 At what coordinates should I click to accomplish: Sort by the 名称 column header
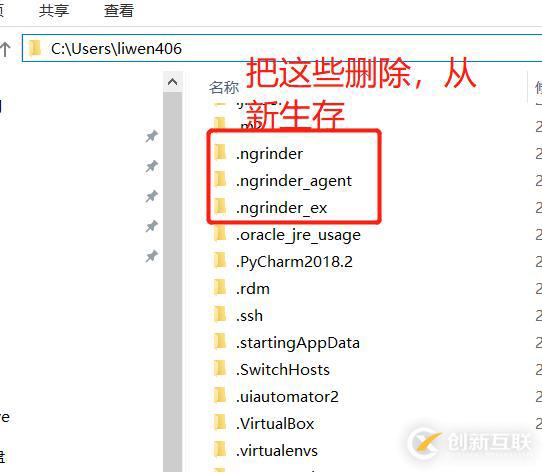(224, 88)
